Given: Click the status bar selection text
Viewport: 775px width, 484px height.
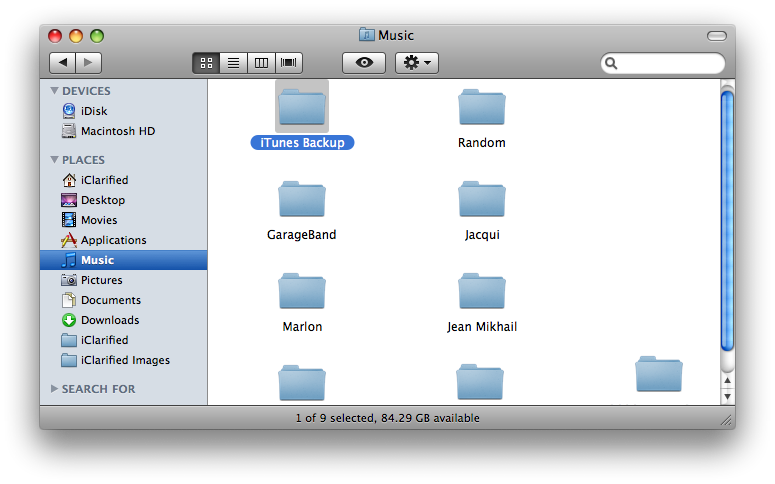Looking at the screenshot, I should (388, 418).
